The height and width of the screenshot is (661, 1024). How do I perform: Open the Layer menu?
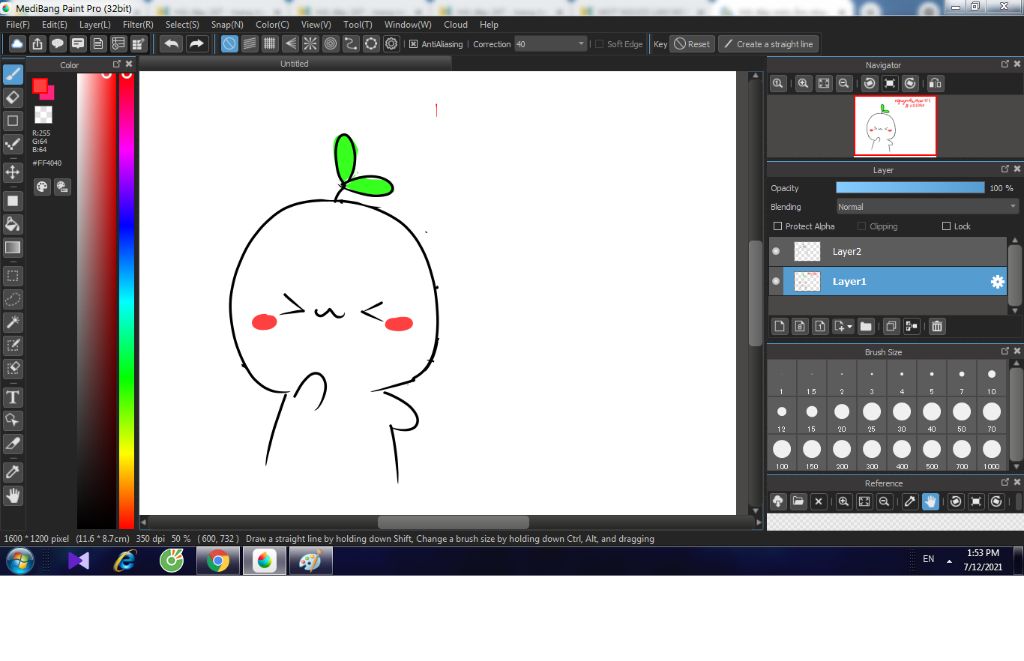click(x=95, y=24)
